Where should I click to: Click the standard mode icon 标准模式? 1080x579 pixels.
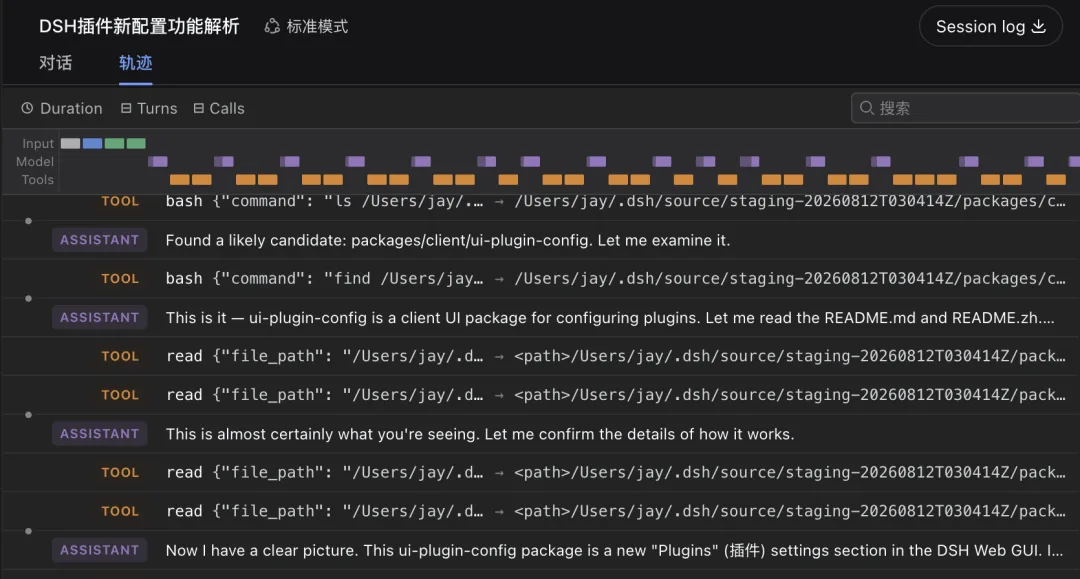pos(272,26)
